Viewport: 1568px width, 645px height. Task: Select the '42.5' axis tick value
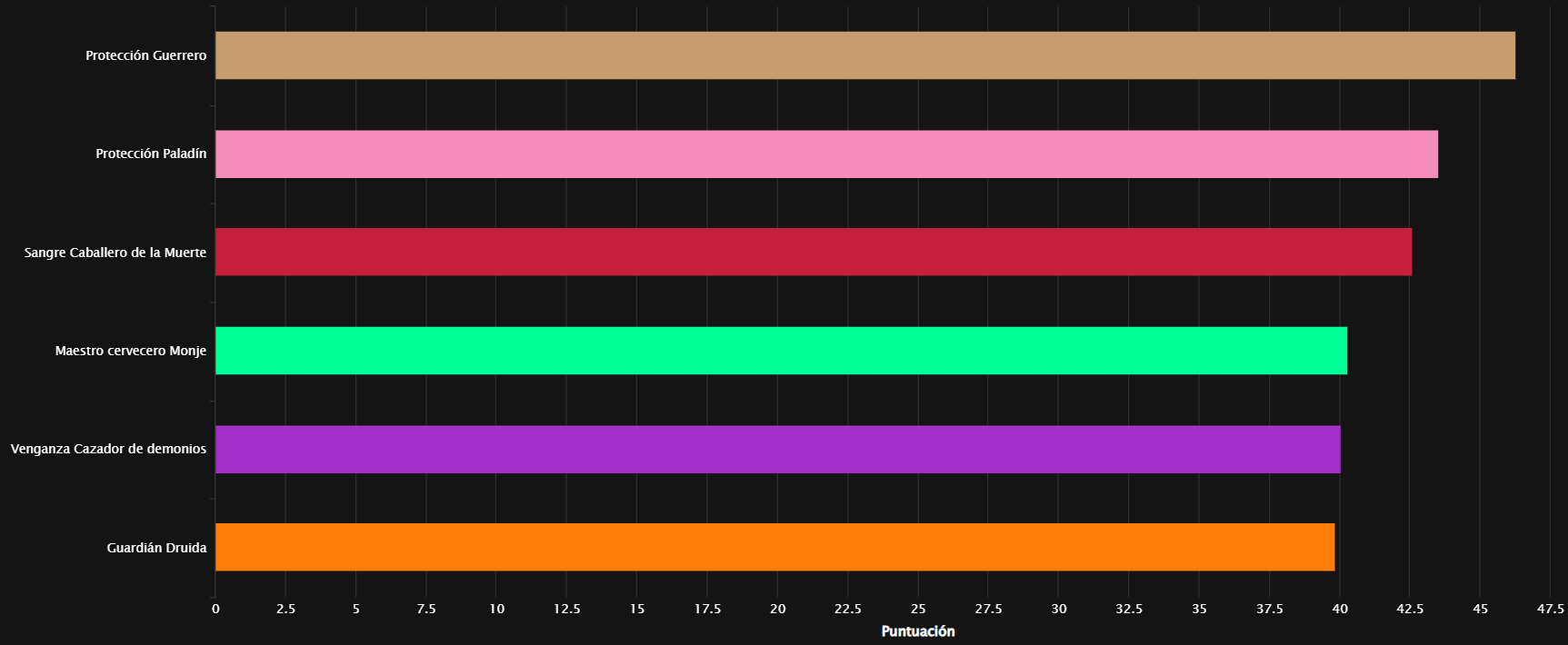click(1410, 609)
